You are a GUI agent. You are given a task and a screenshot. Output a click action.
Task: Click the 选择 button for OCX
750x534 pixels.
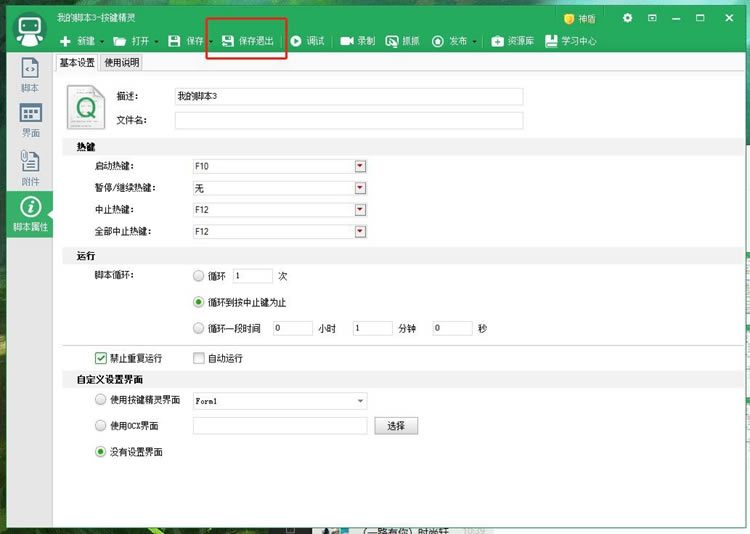(x=396, y=426)
